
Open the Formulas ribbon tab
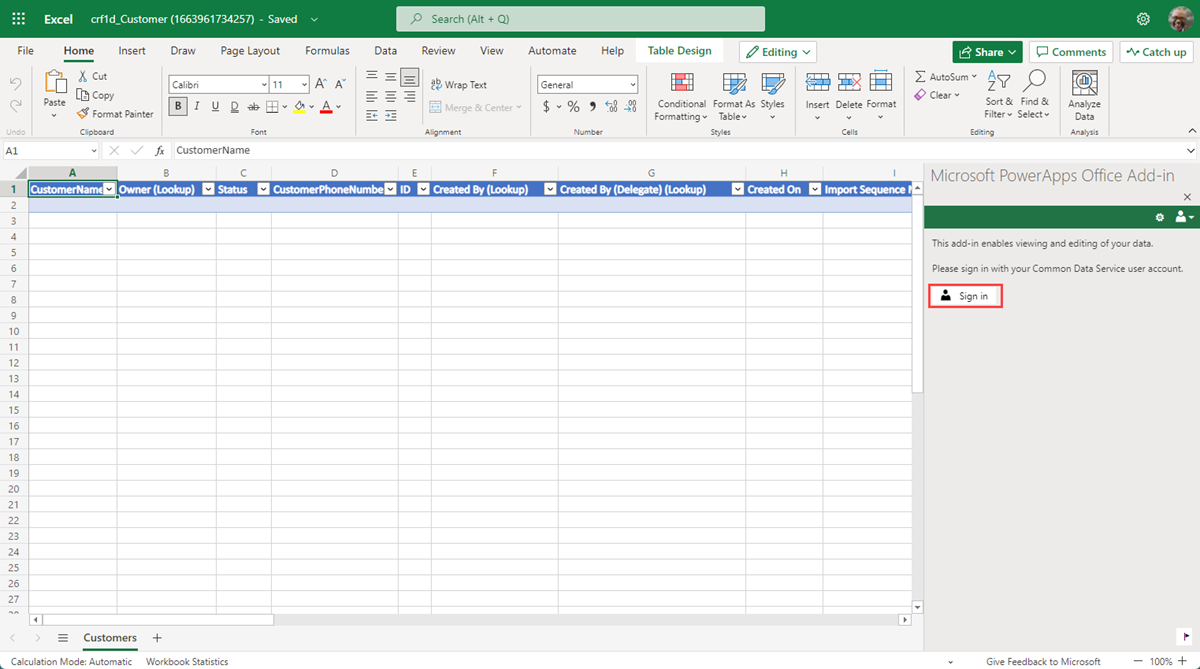pos(327,49)
